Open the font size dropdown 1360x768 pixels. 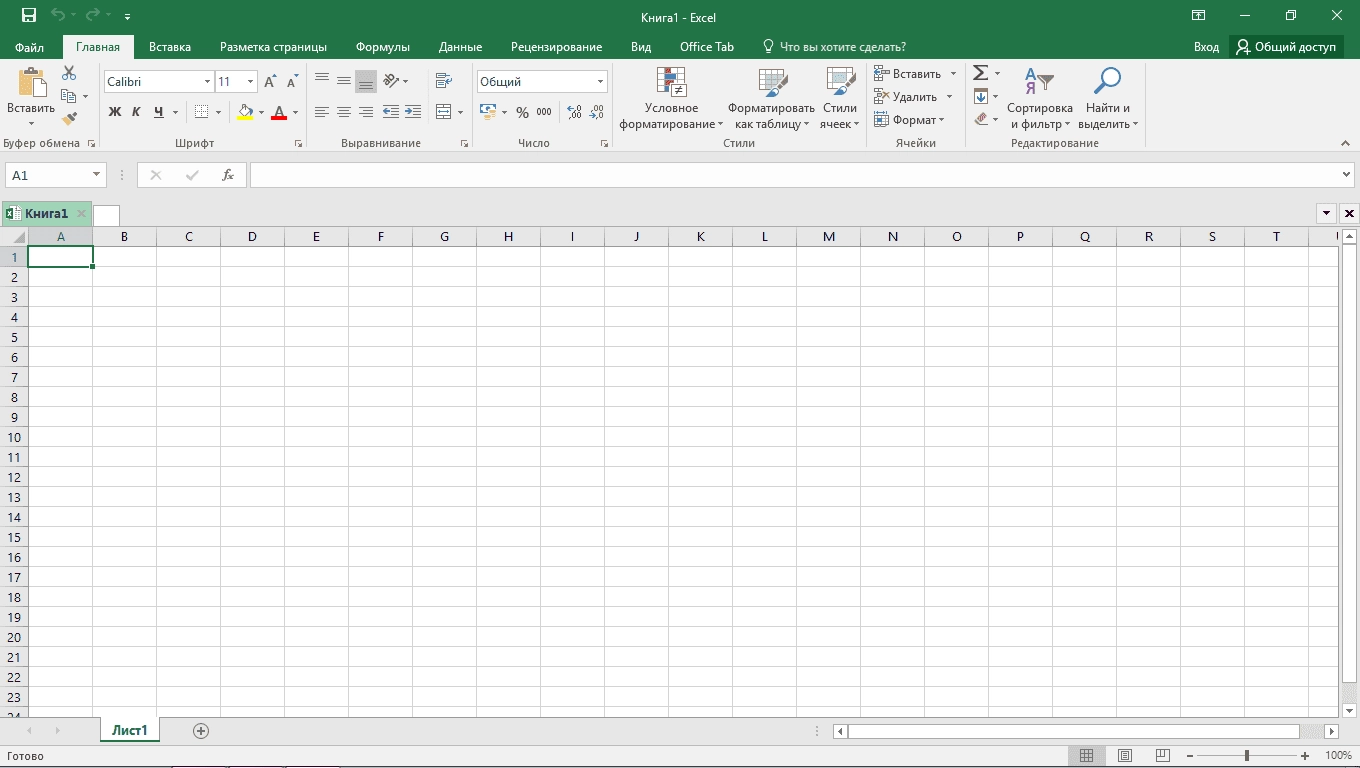[x=251, y=82]
